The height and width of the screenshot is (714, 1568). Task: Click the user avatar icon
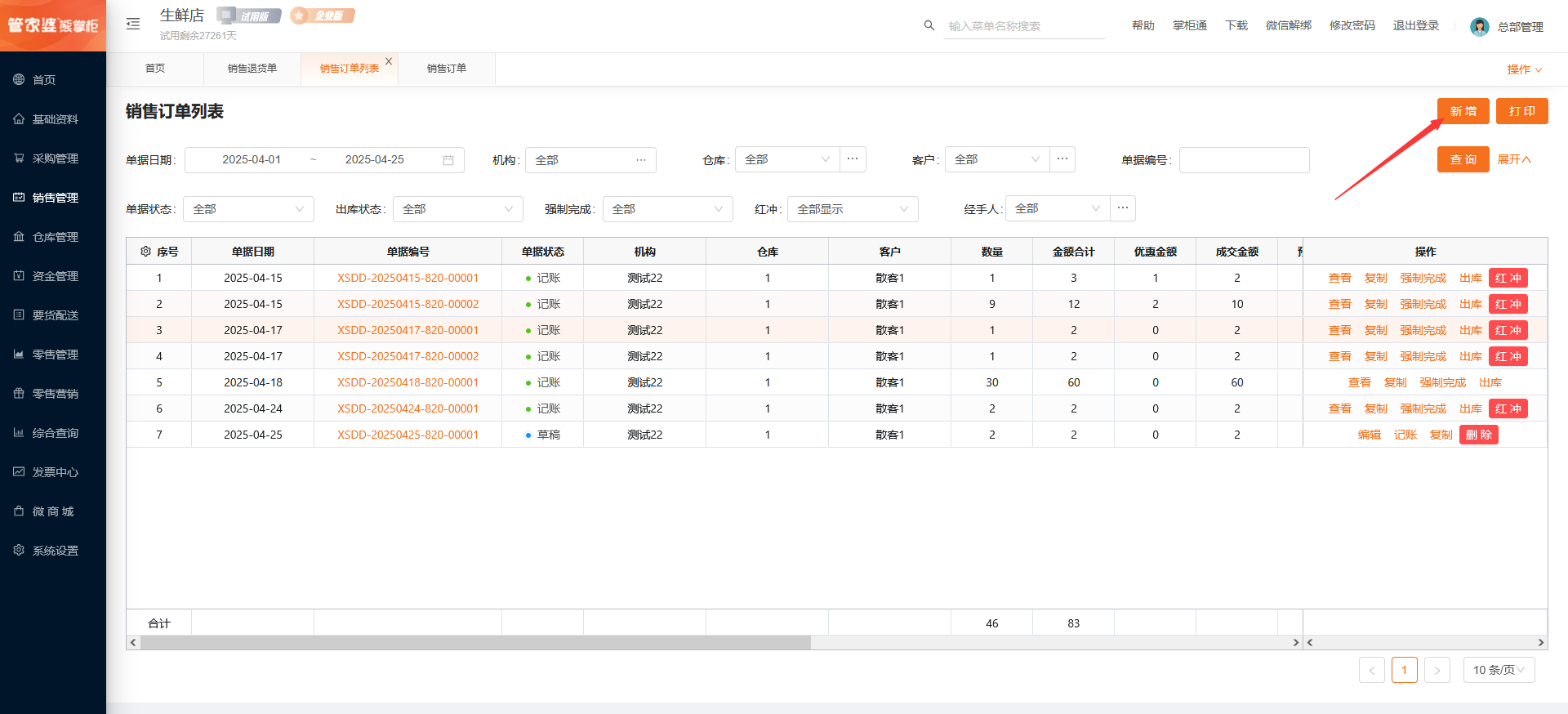point(1479,27)
